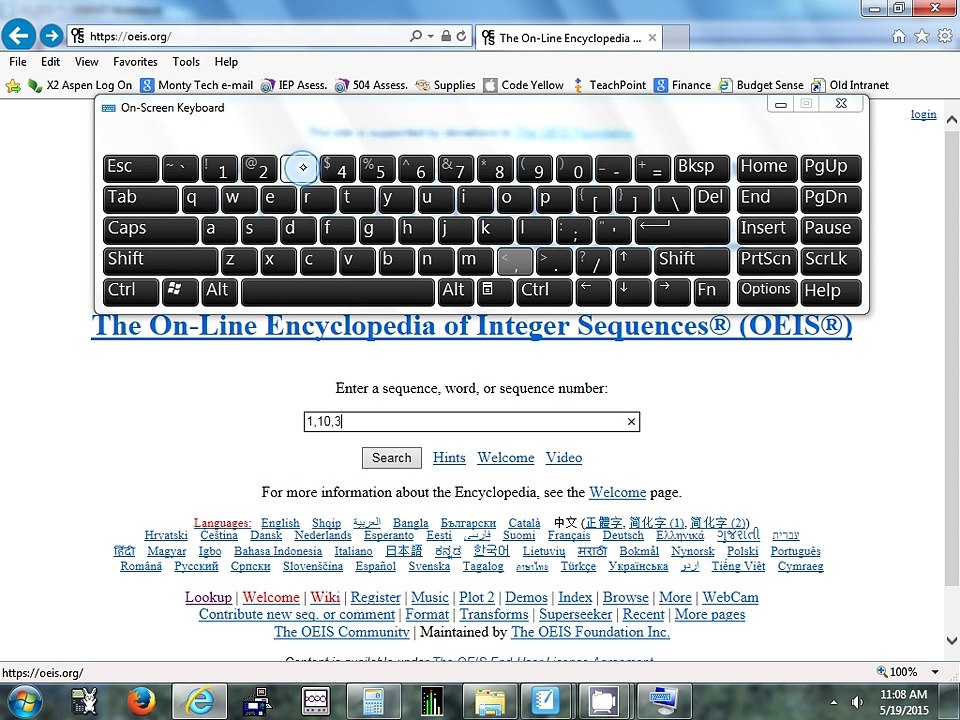This screenshot has height=720, width=960.
Task: Open the Superseeker link
Action: click(576, 614)
